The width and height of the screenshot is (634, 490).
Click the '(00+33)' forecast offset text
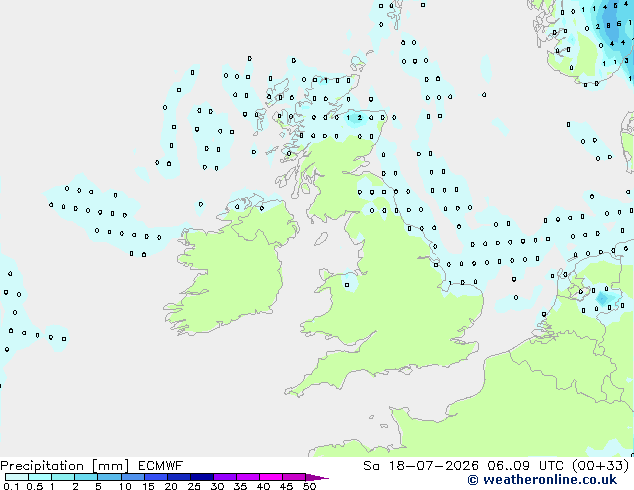(600, 466)
